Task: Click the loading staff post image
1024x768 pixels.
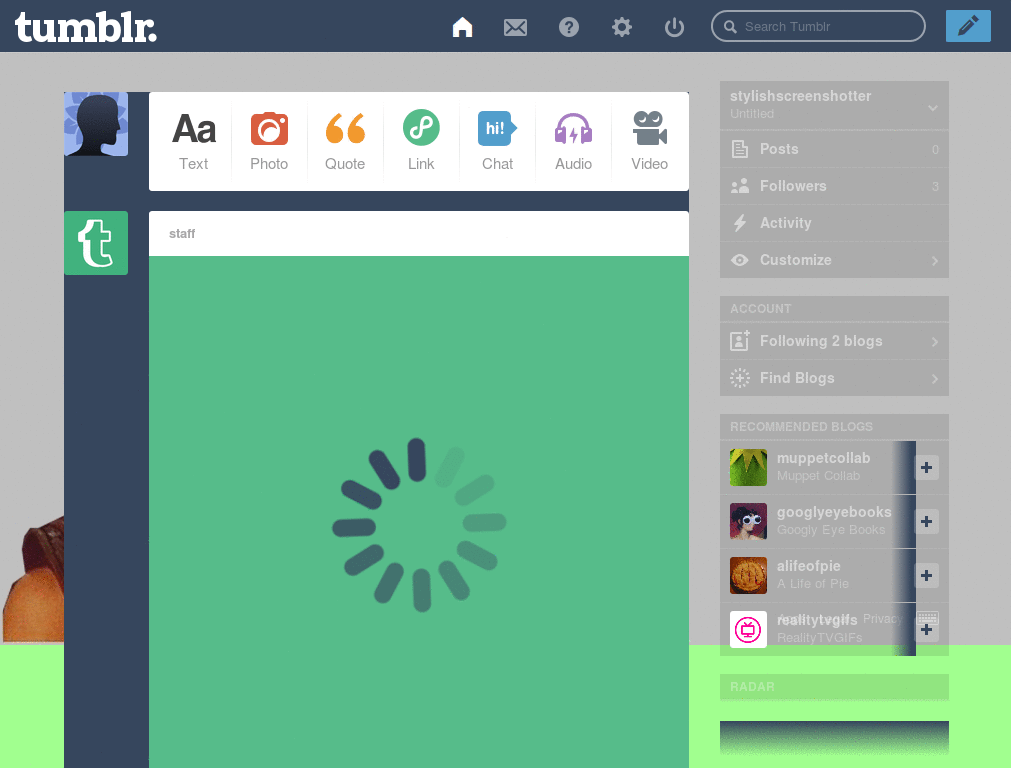Action: 419,512
